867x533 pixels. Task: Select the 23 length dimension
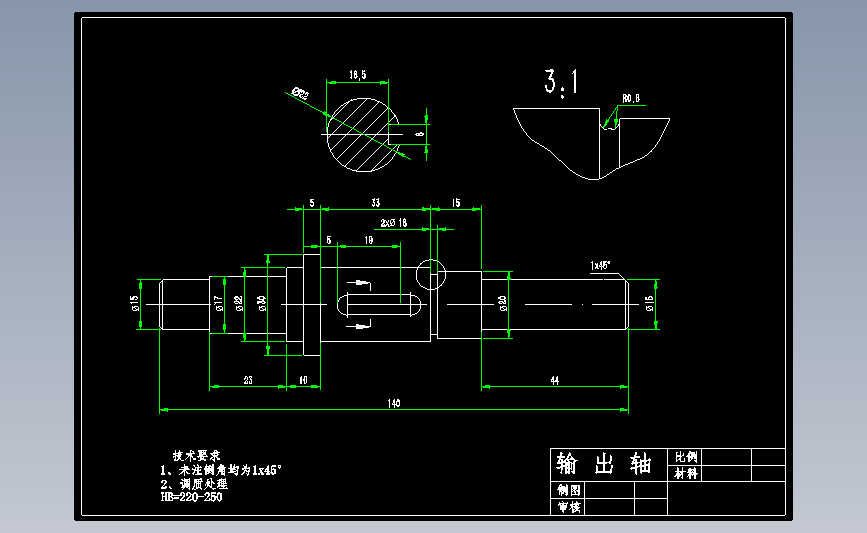[248, 380]
